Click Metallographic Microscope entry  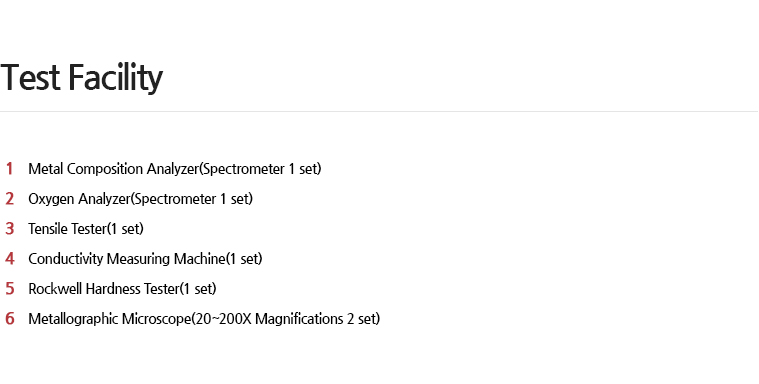click(x=204, y=319)
